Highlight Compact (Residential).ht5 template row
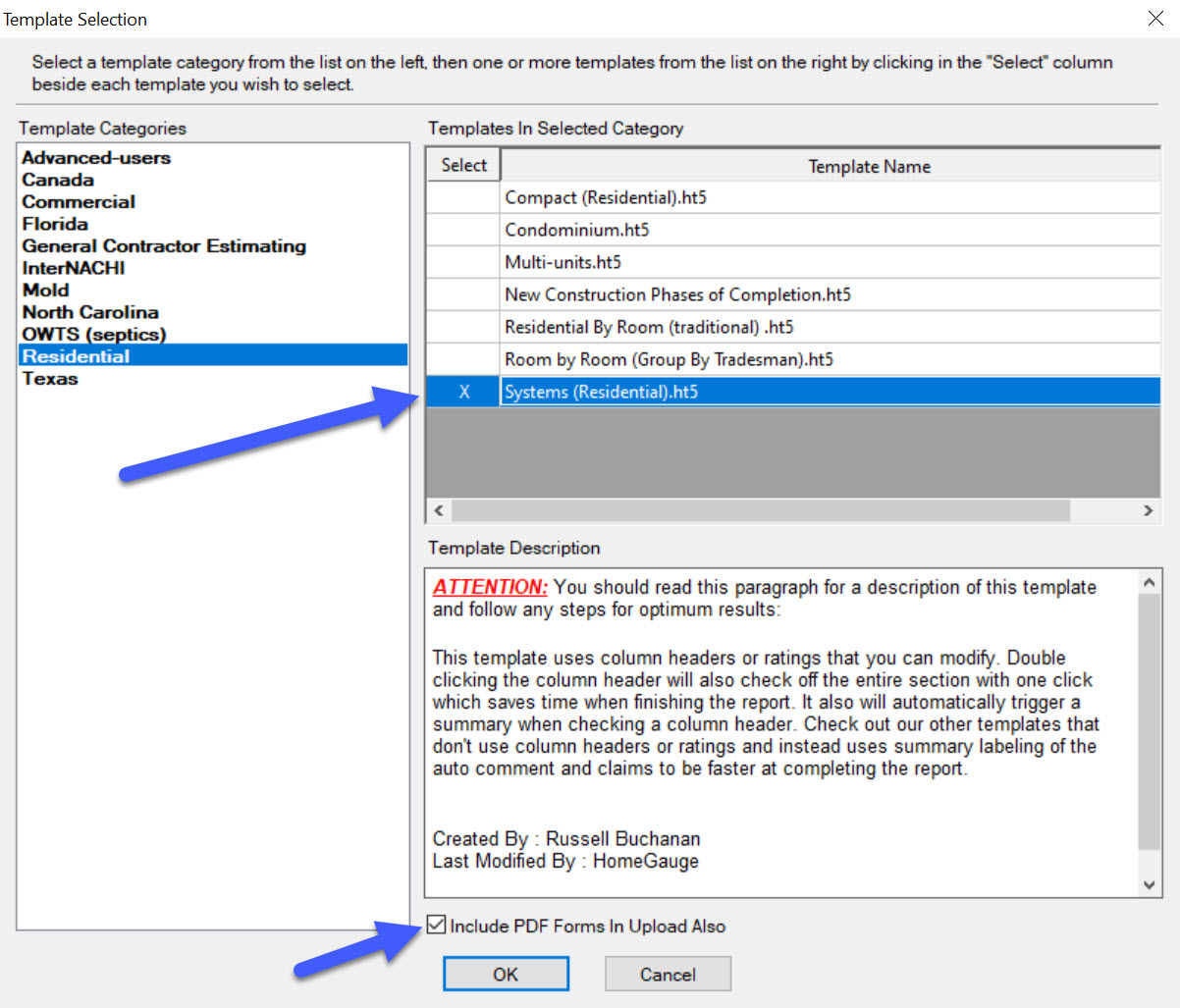The width and height of the screenshot is (1180, 1008). point(606,197)
